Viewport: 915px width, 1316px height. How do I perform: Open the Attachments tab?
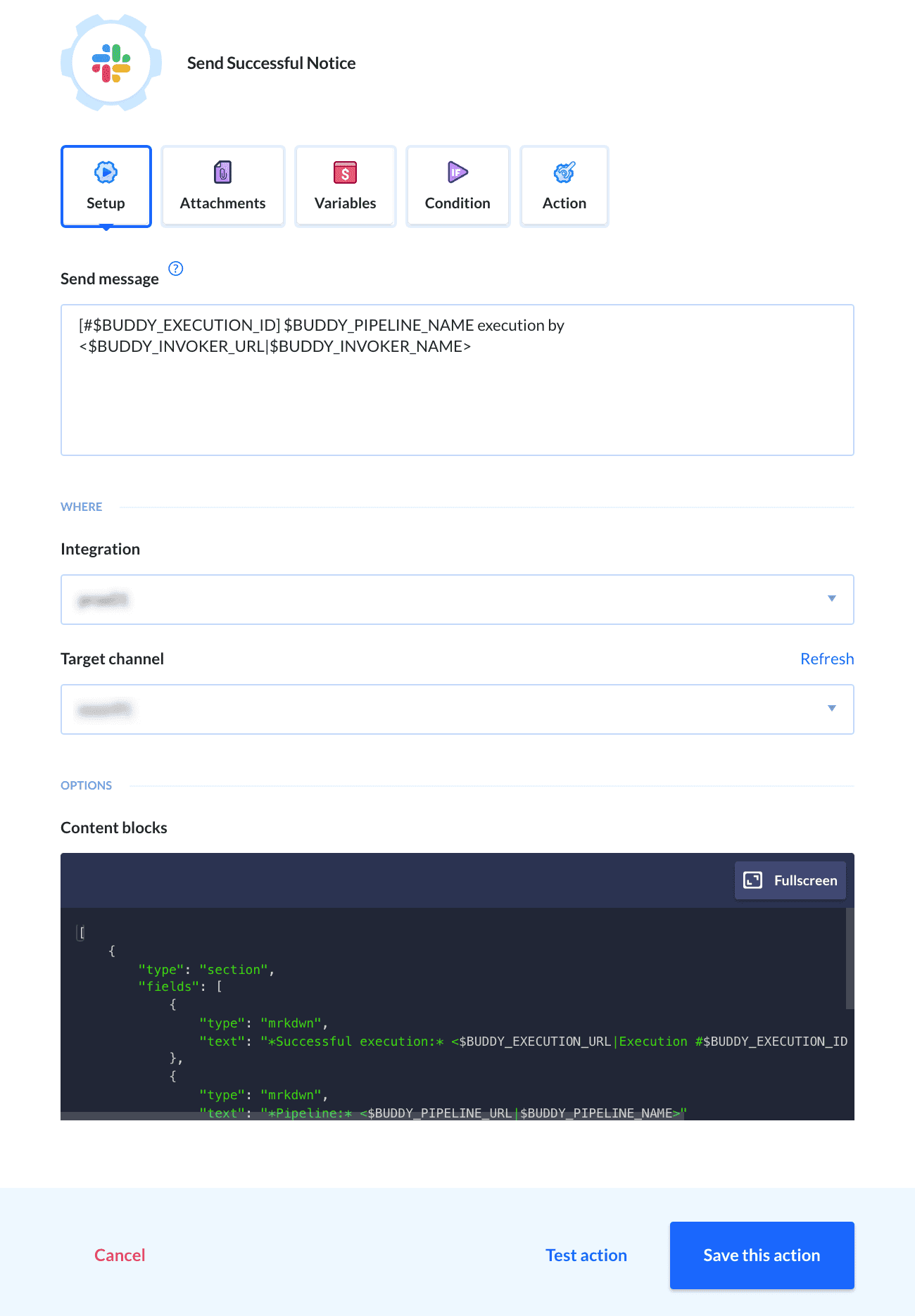click(223, 186)
